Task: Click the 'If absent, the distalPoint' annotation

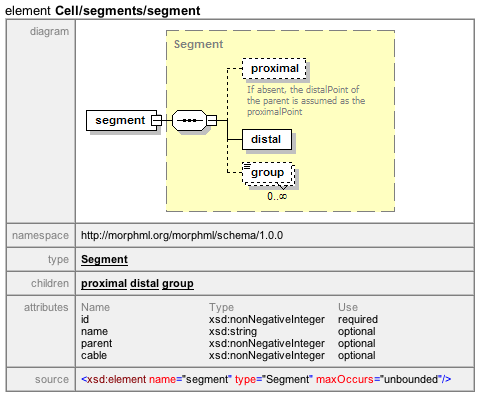Action: [306, 101]
